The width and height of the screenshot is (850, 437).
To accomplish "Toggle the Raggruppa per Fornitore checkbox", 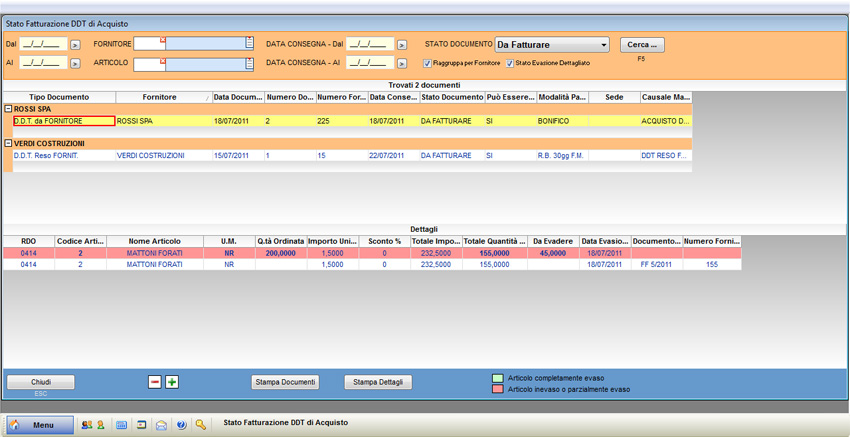I will (x=427, y=63).
